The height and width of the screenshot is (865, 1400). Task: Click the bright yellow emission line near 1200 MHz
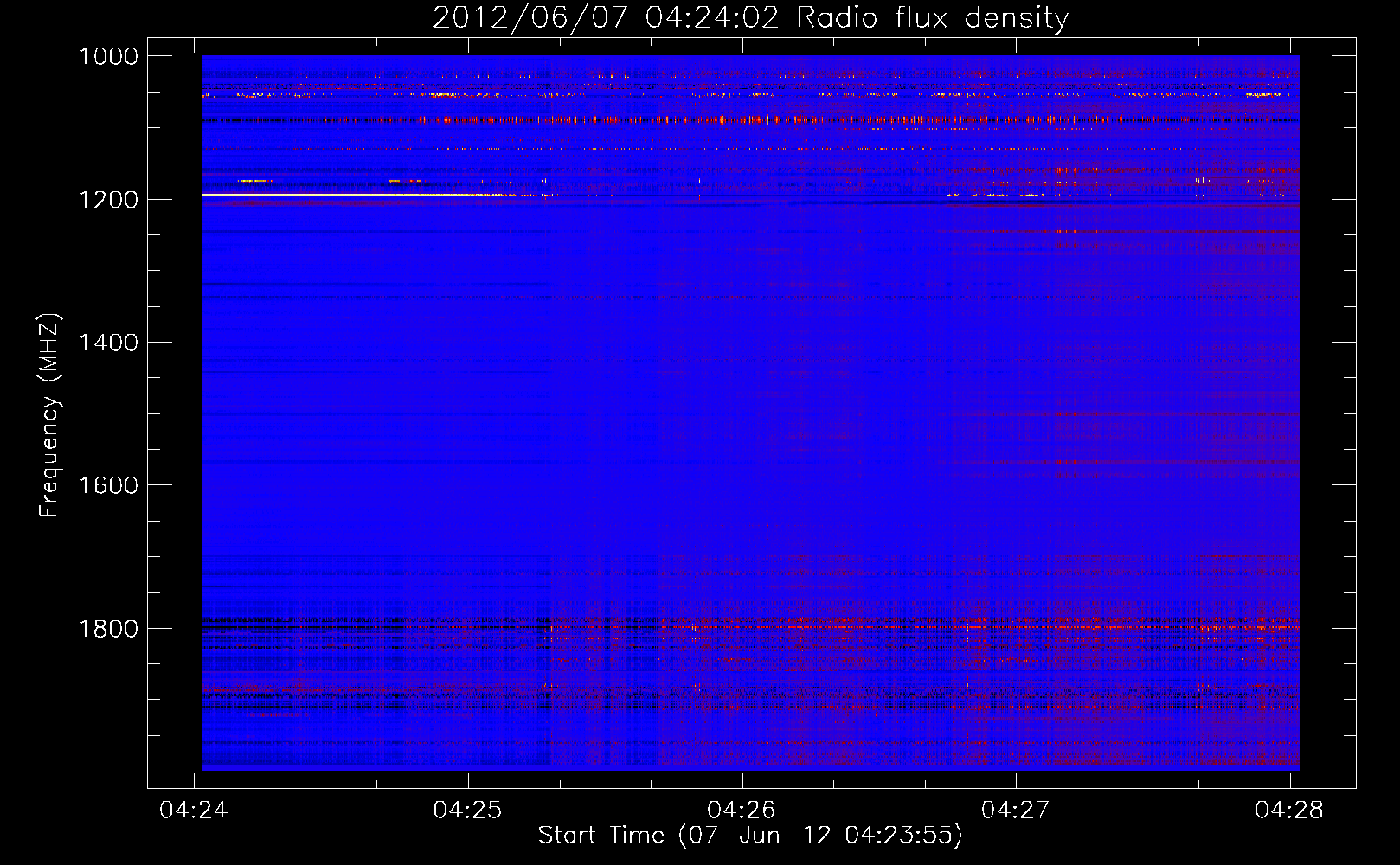click(359, 195)
